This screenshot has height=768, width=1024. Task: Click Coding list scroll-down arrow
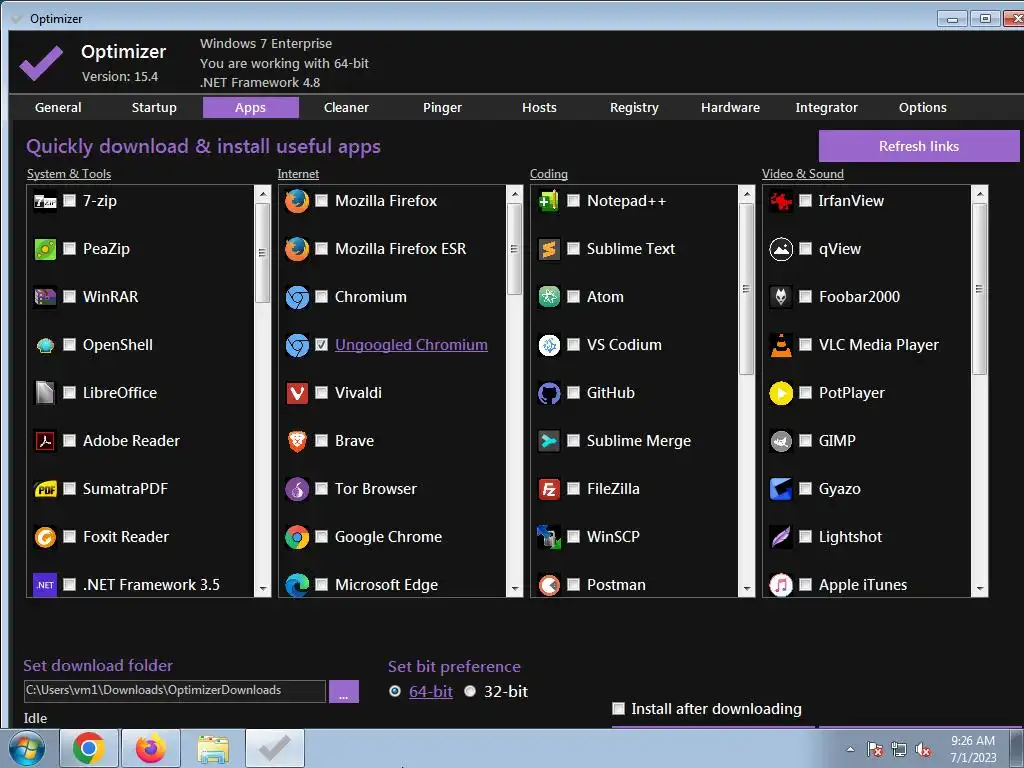click(x=746, y=588)
